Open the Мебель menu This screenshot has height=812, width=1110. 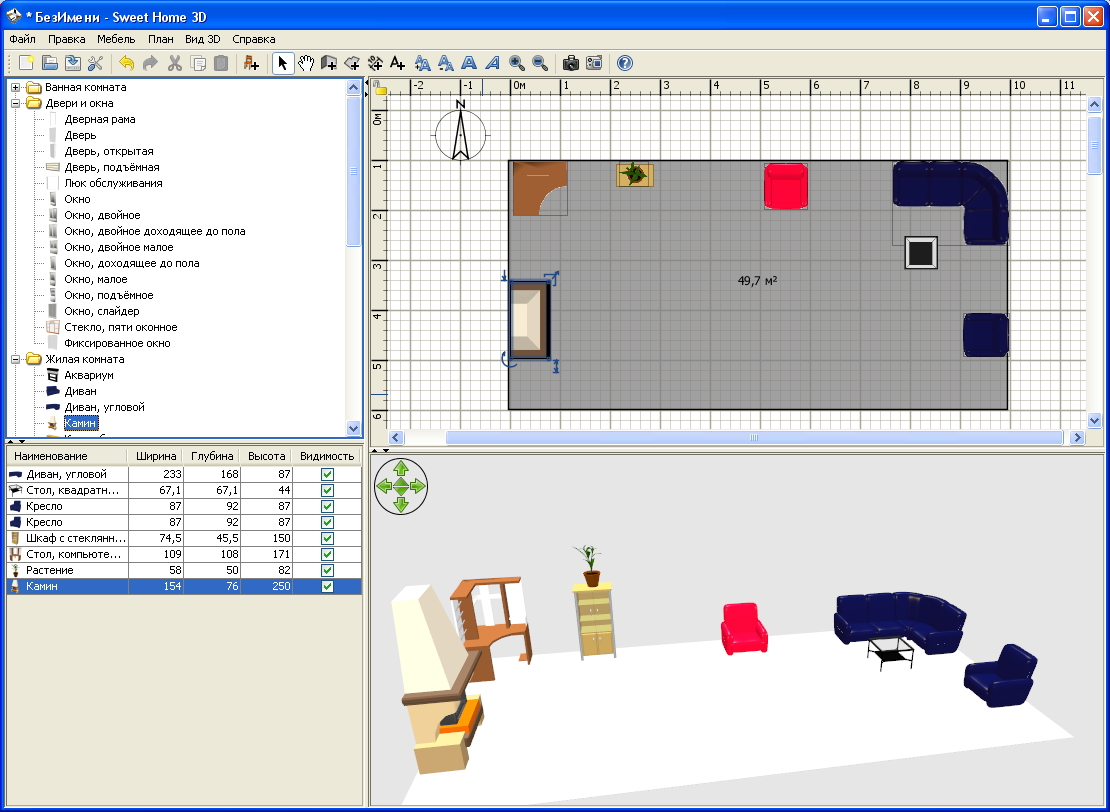coord(116,39)
